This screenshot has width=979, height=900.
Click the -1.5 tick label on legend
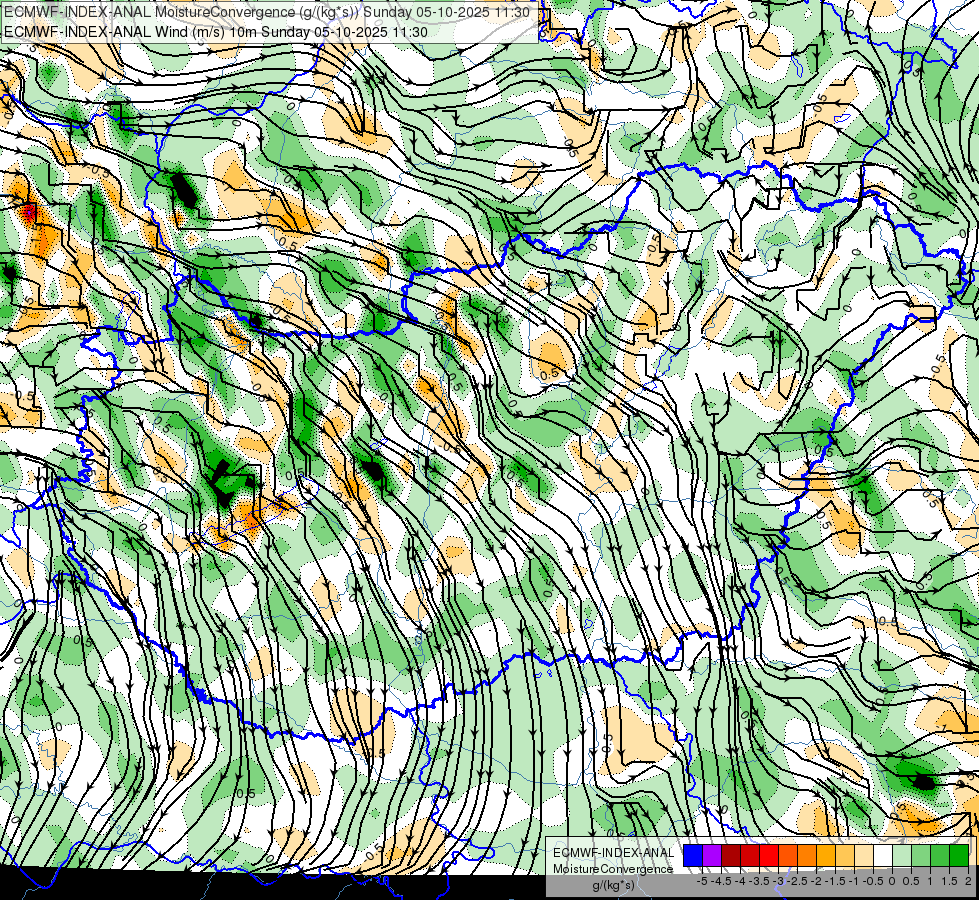coord(835,881)
